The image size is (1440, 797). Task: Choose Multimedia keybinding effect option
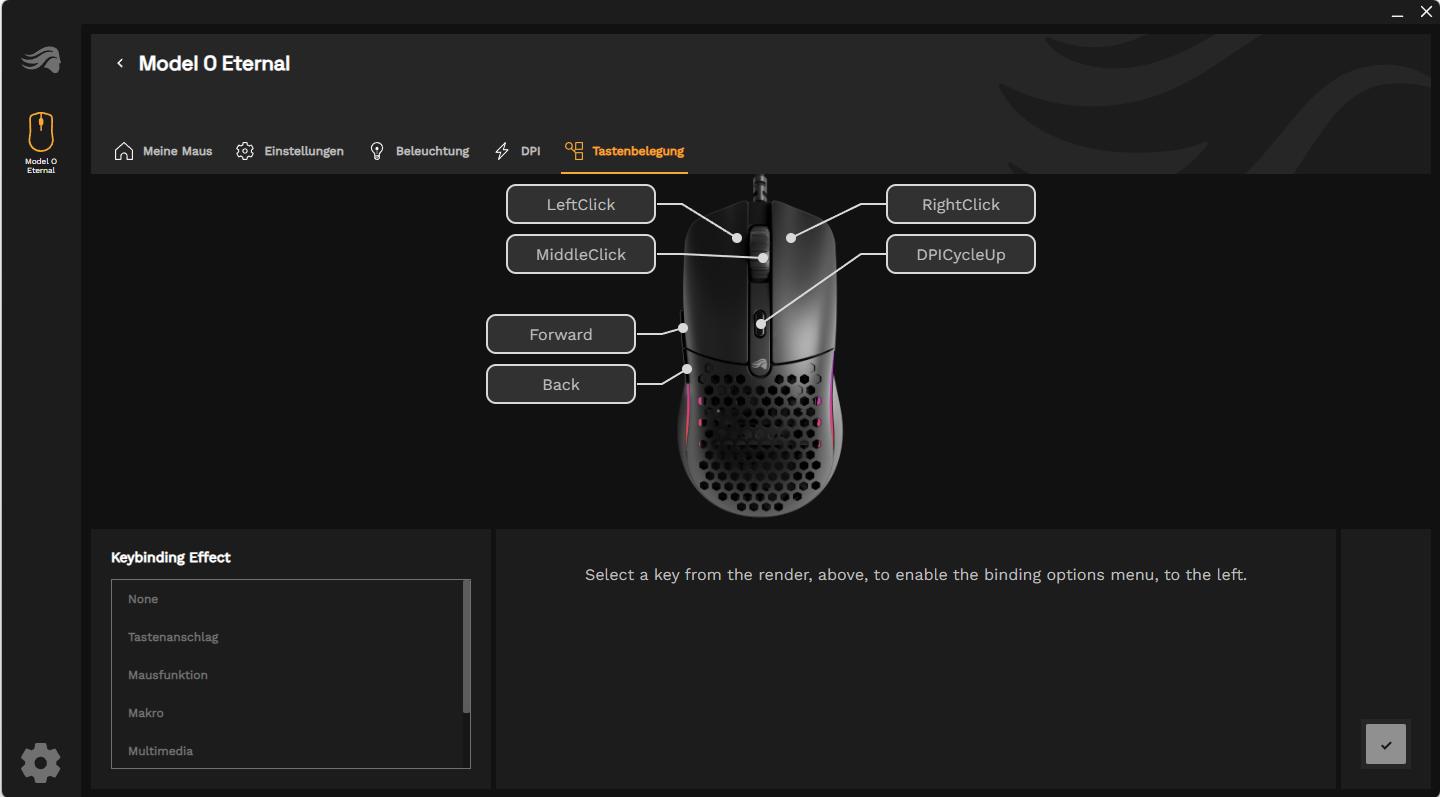click(160, 751)
